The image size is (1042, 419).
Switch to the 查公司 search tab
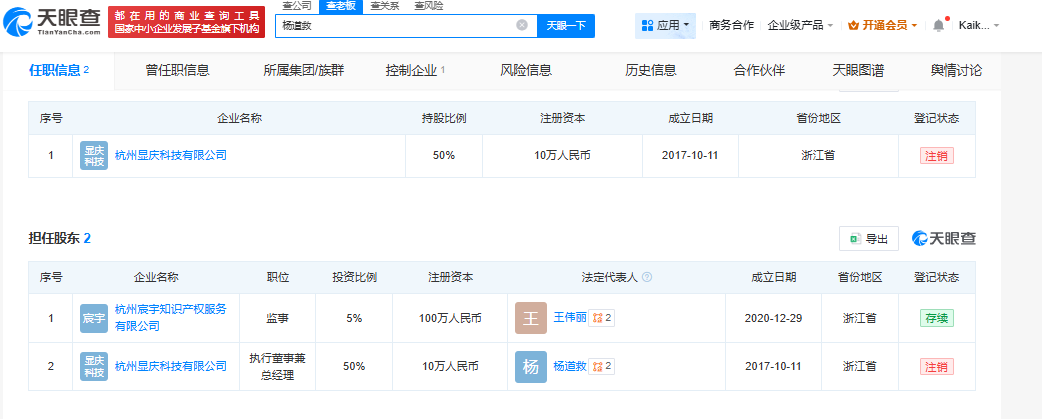(x=296, y=6)
